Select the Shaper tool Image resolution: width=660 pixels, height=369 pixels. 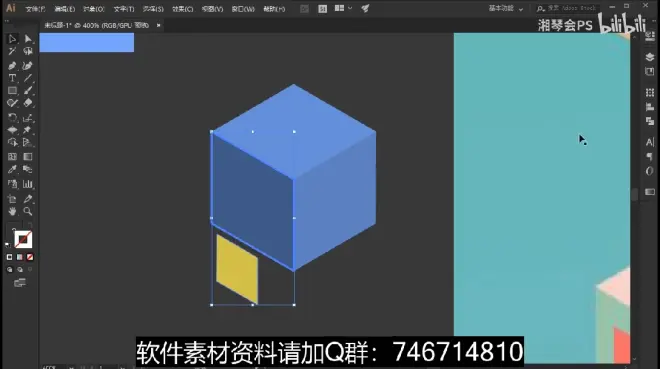[x=12, y=103]
